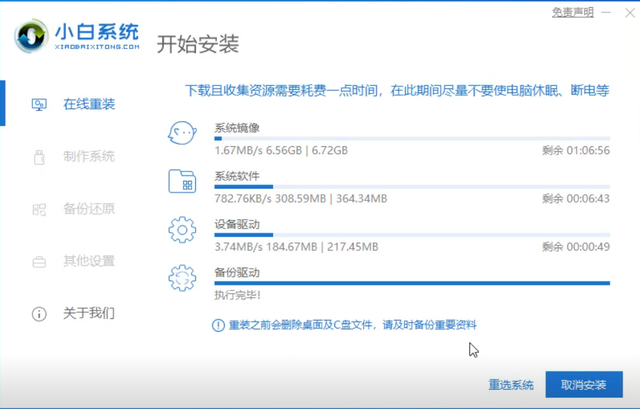
Task: Click the 3.74MB/s 184.67MB | 217.45MB text
Action: pos(296,247)
